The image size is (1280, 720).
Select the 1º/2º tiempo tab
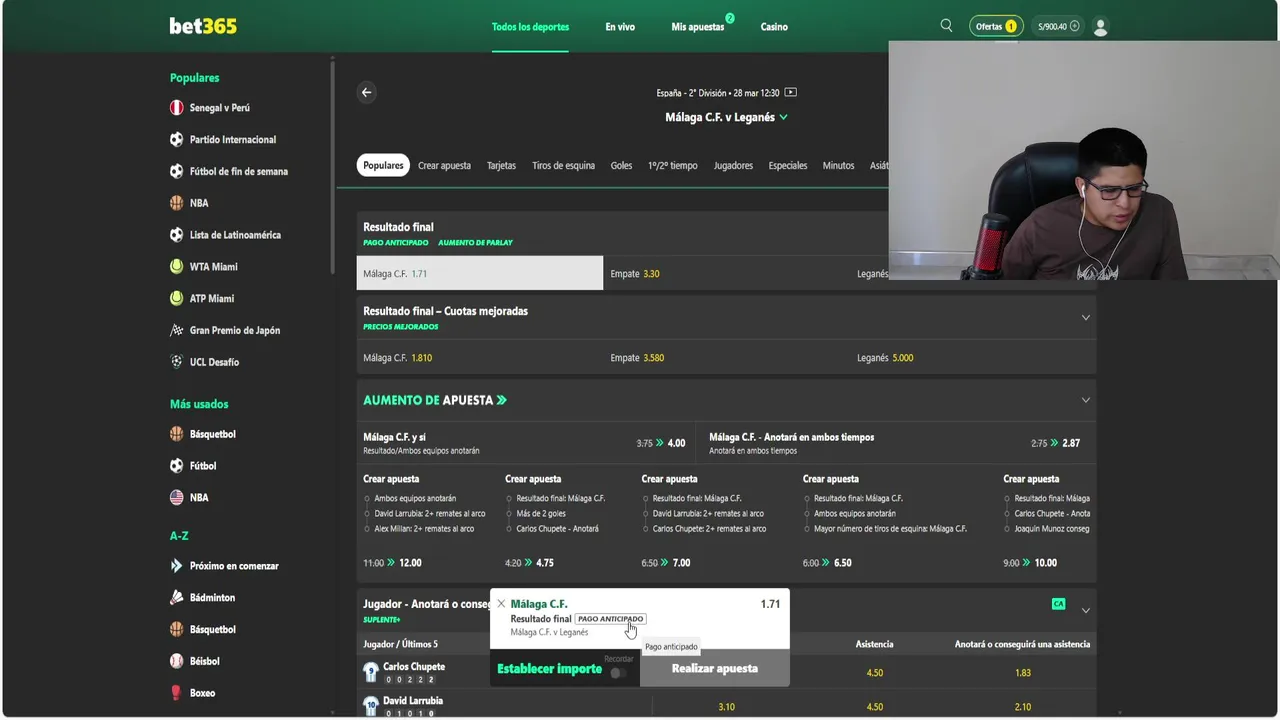point(672,165)
